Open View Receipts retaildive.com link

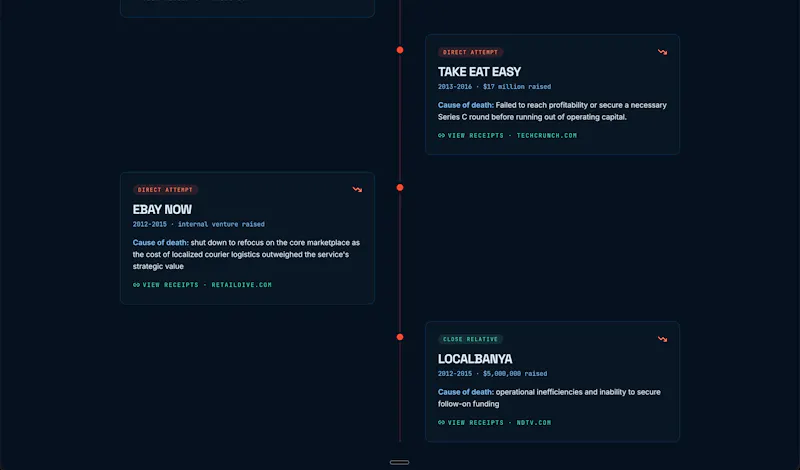click(202, 285)
